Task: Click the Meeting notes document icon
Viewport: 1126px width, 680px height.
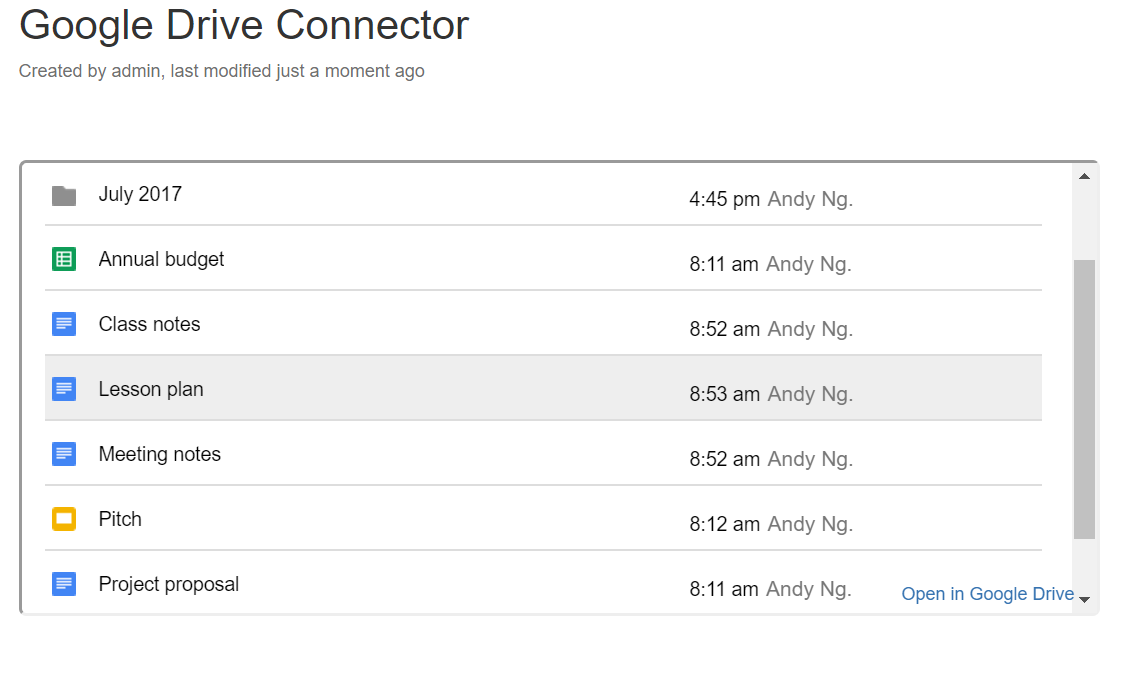Action: point(64,454)
